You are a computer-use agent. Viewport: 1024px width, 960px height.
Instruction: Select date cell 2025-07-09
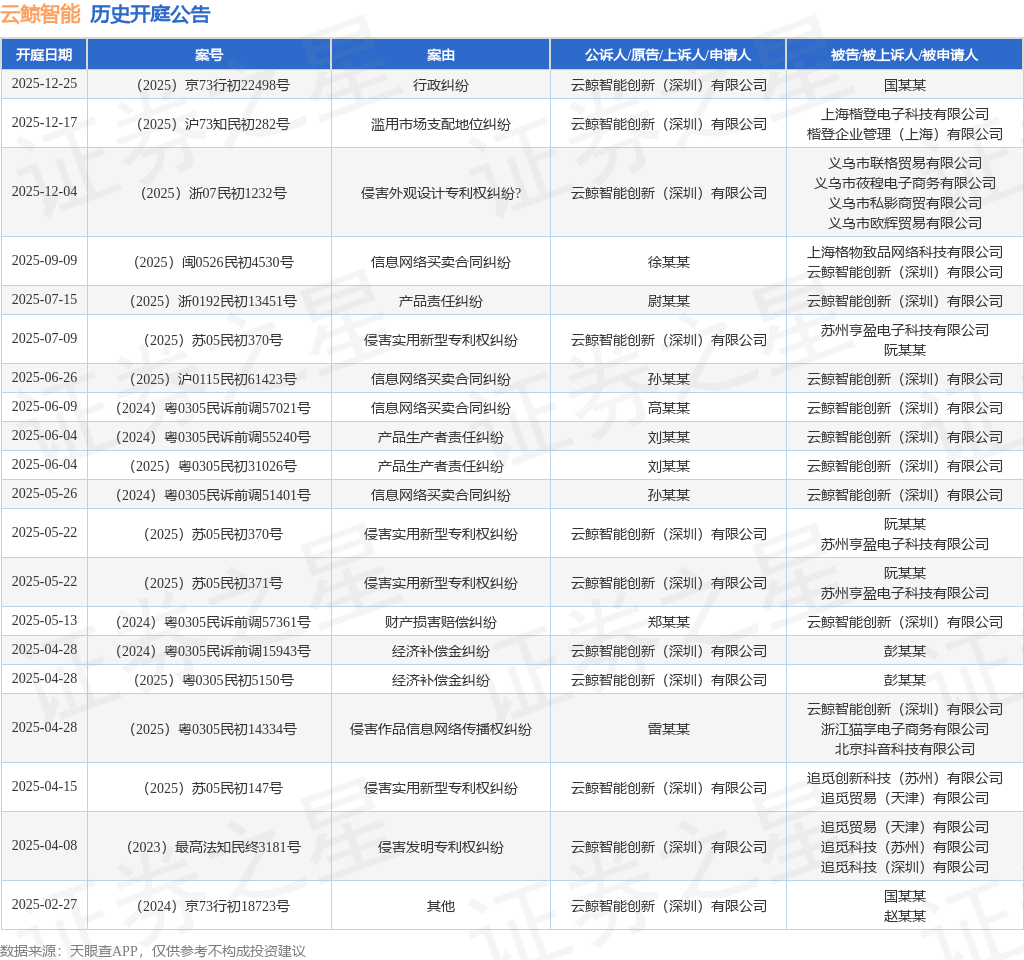pyautogui.click(x=44, y=338)
